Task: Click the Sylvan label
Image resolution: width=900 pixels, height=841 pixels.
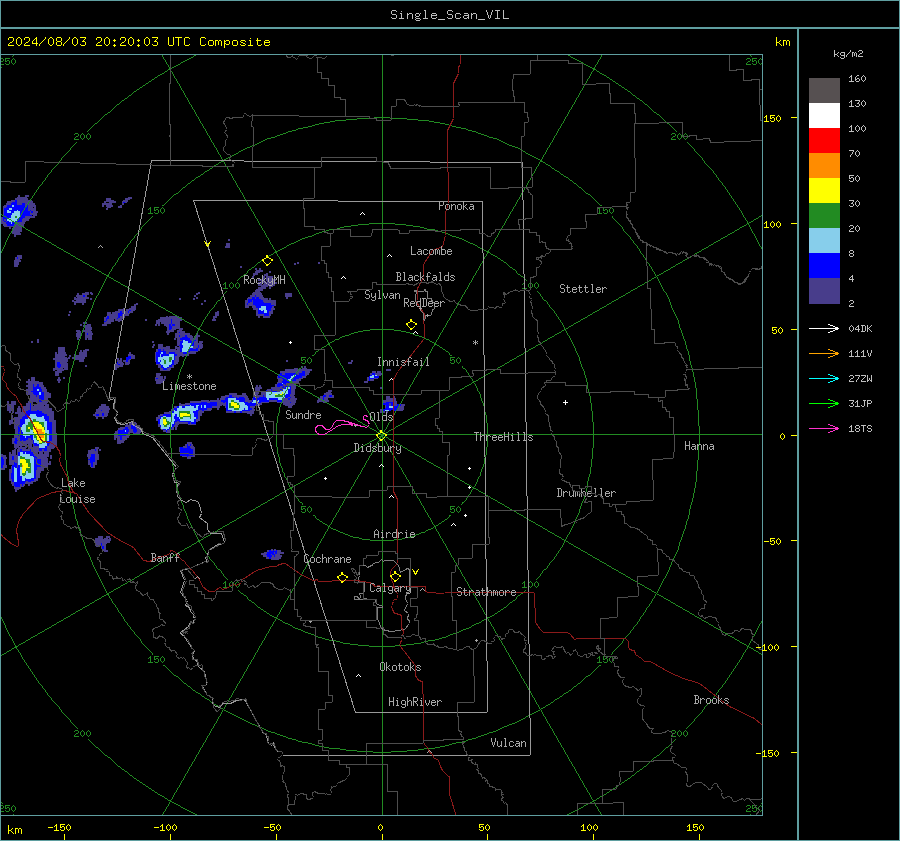Action: tap(382, 295)
